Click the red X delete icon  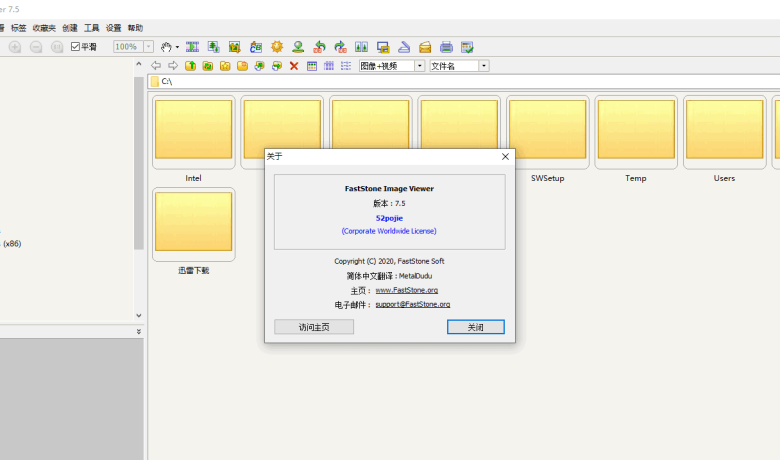click(x=294, y=66)
